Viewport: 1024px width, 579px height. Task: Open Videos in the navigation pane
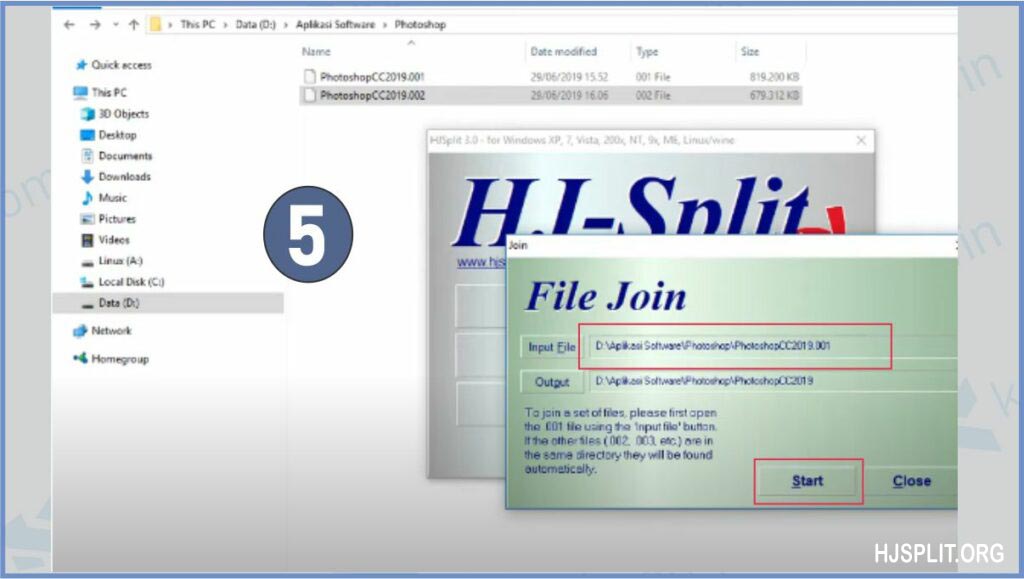(x=114, y=240)
